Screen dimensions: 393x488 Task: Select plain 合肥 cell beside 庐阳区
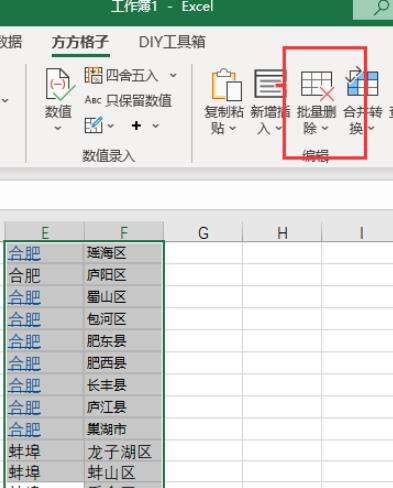click(x=44, y=275)
